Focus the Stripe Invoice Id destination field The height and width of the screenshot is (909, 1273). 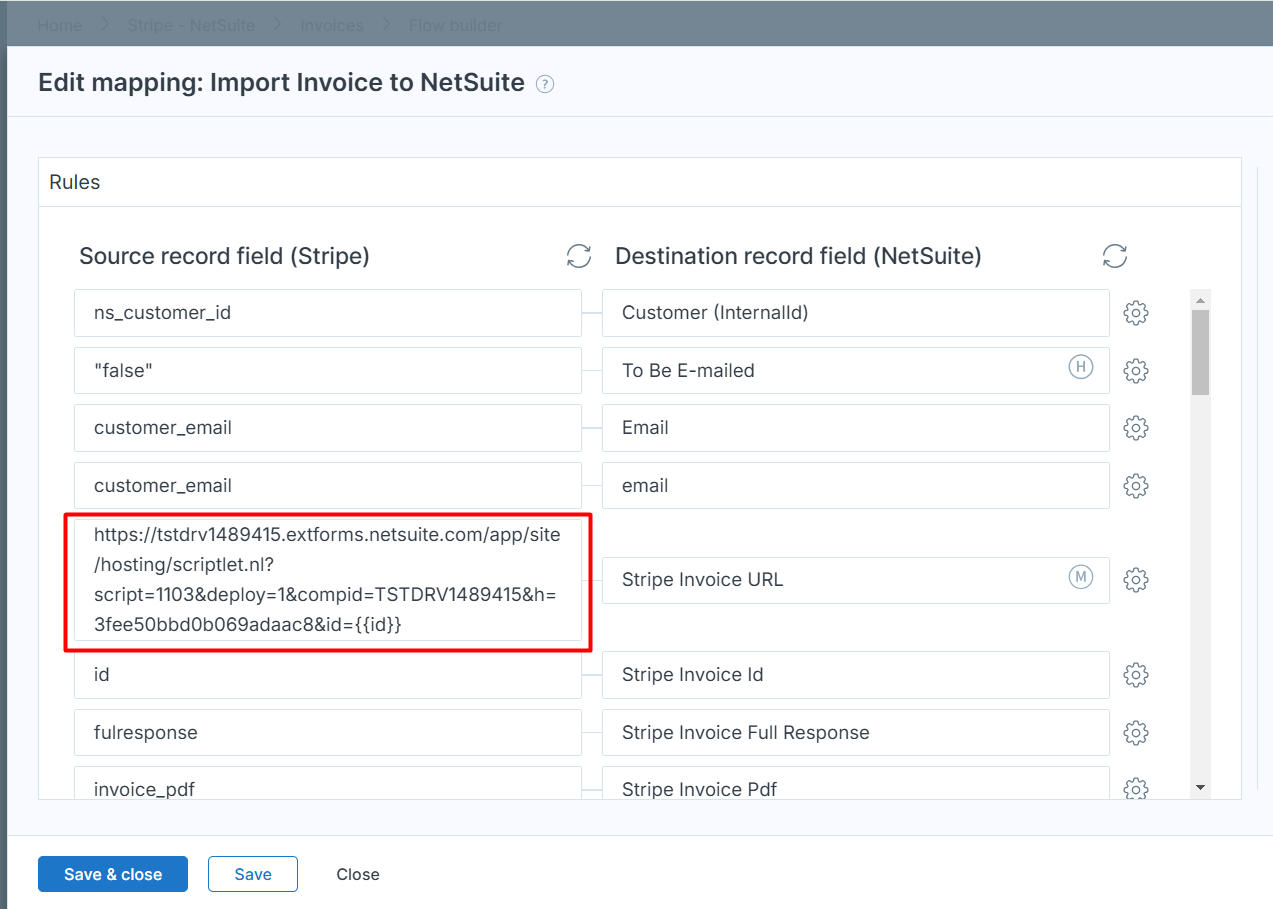(856, 675)
